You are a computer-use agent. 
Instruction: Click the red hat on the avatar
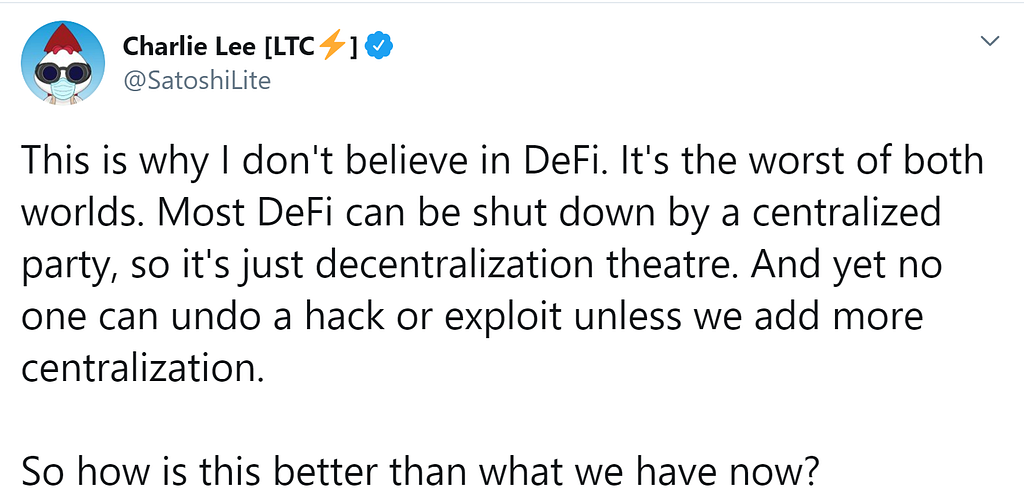click(x=63, y=40)
